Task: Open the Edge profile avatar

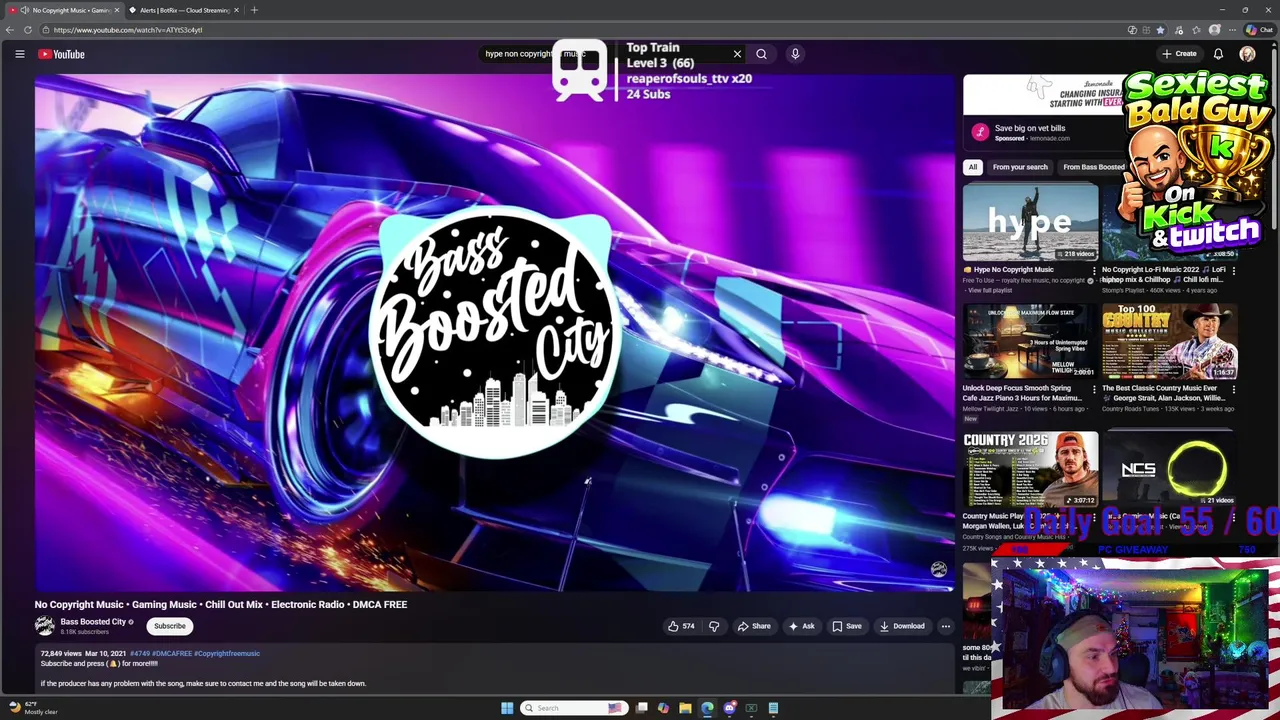Action: coord(1214,30)
